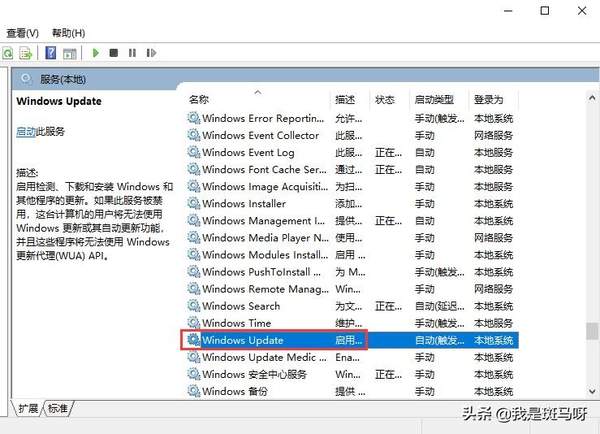Click the gear icon of Windows Search
The image size is (600, 434).
point(194,306)
